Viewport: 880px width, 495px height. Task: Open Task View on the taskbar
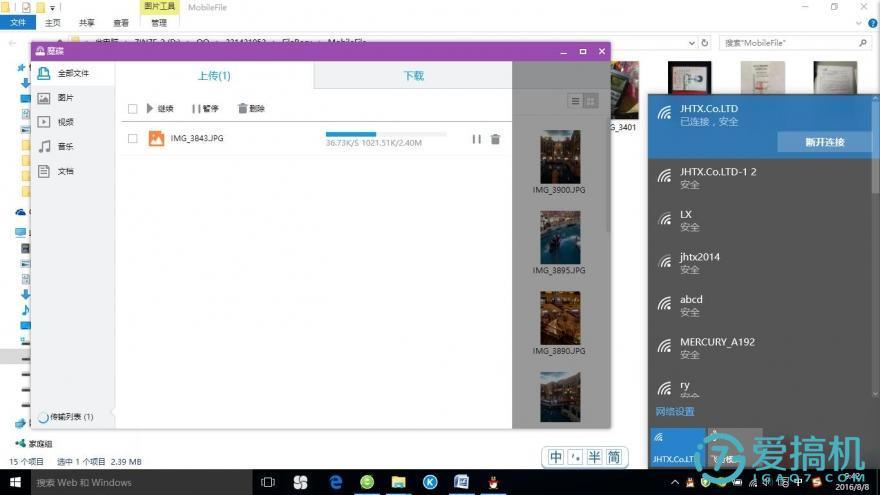(268, 482)
